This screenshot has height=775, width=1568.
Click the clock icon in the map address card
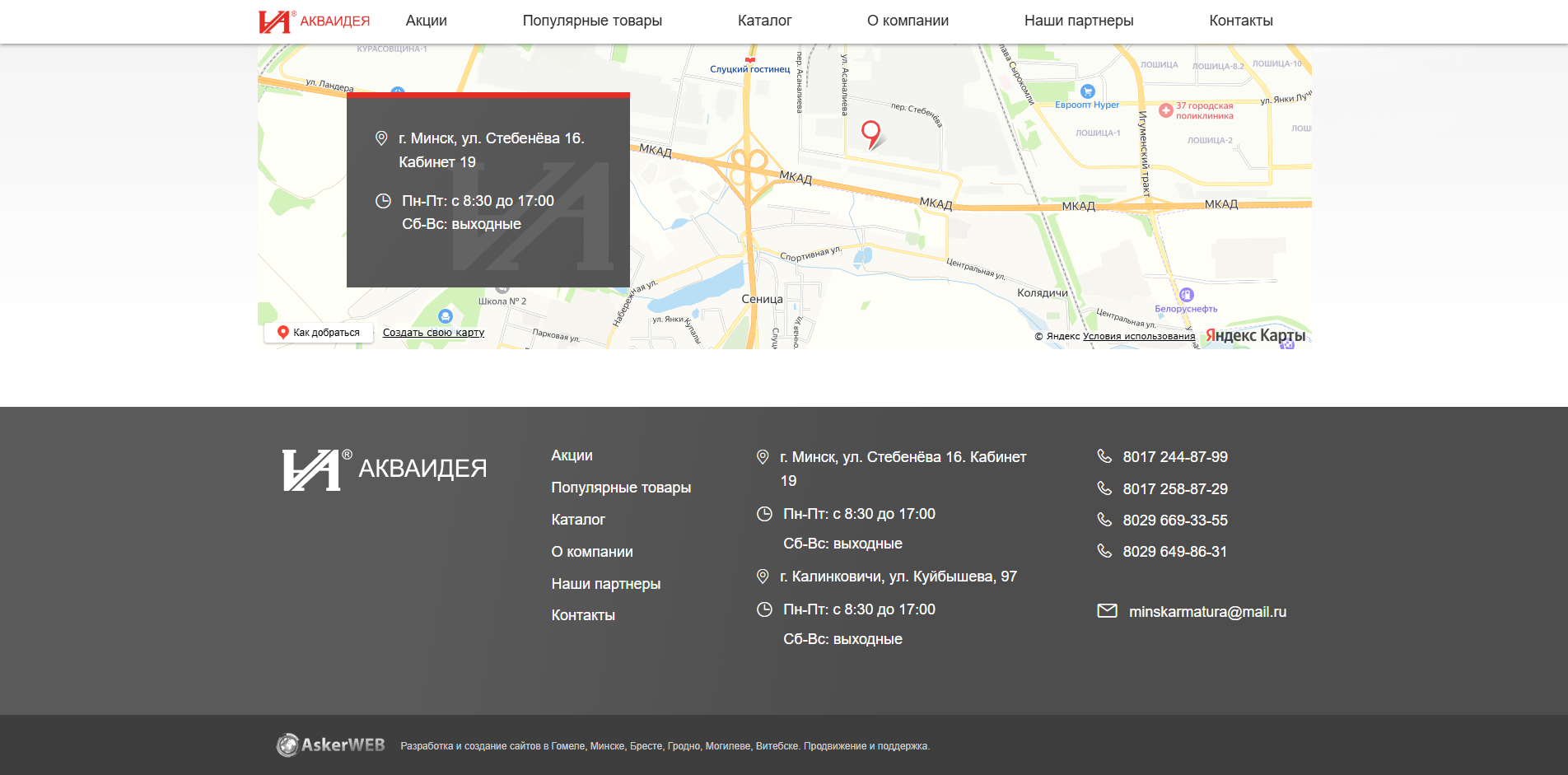coord(383,201)
